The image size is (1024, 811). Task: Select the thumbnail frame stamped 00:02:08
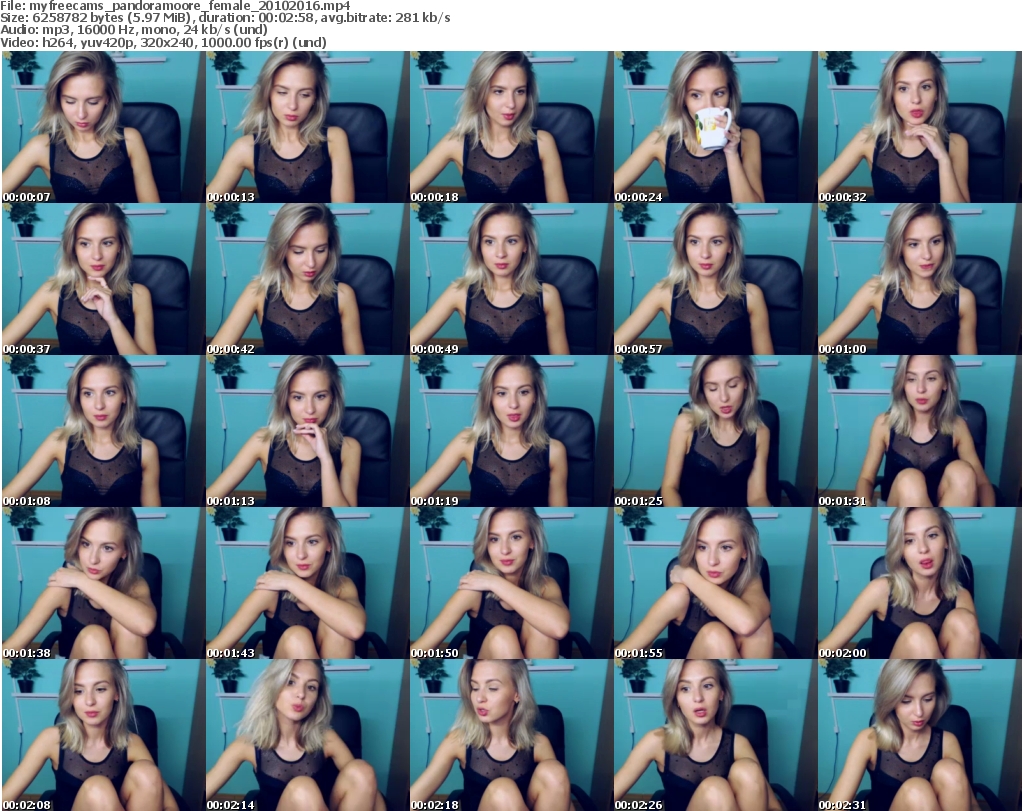tap(103, 735)
